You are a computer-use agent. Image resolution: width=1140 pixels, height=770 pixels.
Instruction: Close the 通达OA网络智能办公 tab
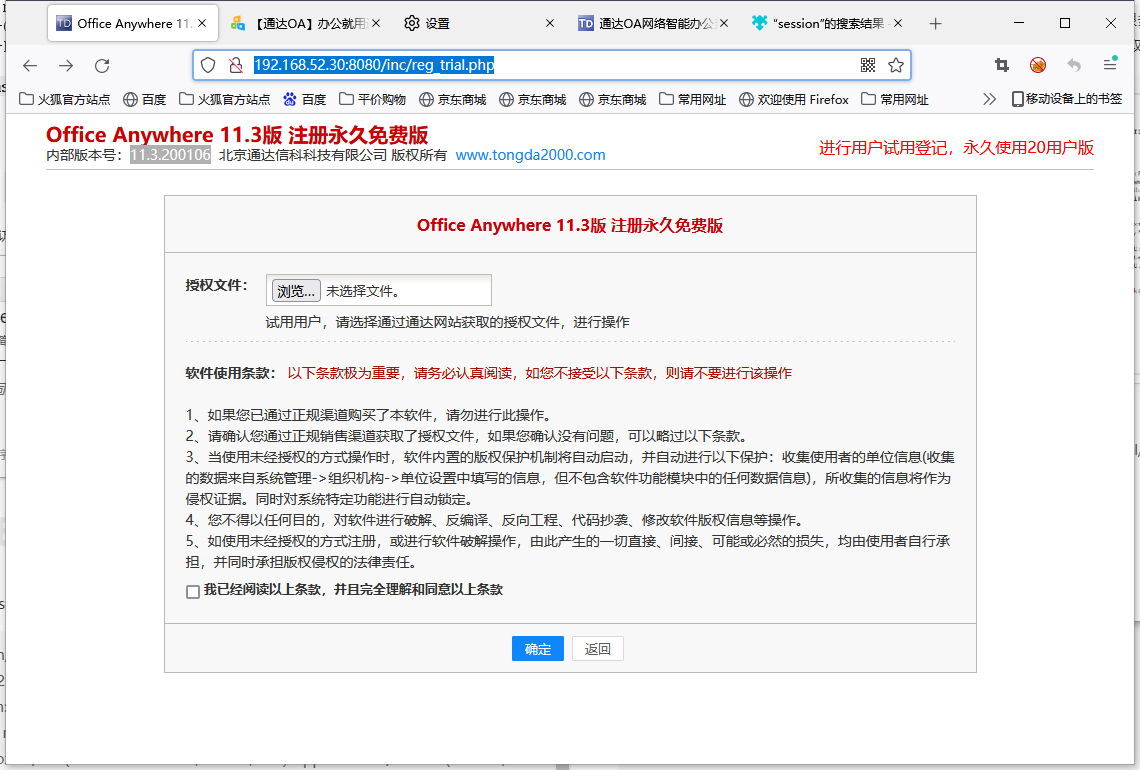click(x=723, y=23)
